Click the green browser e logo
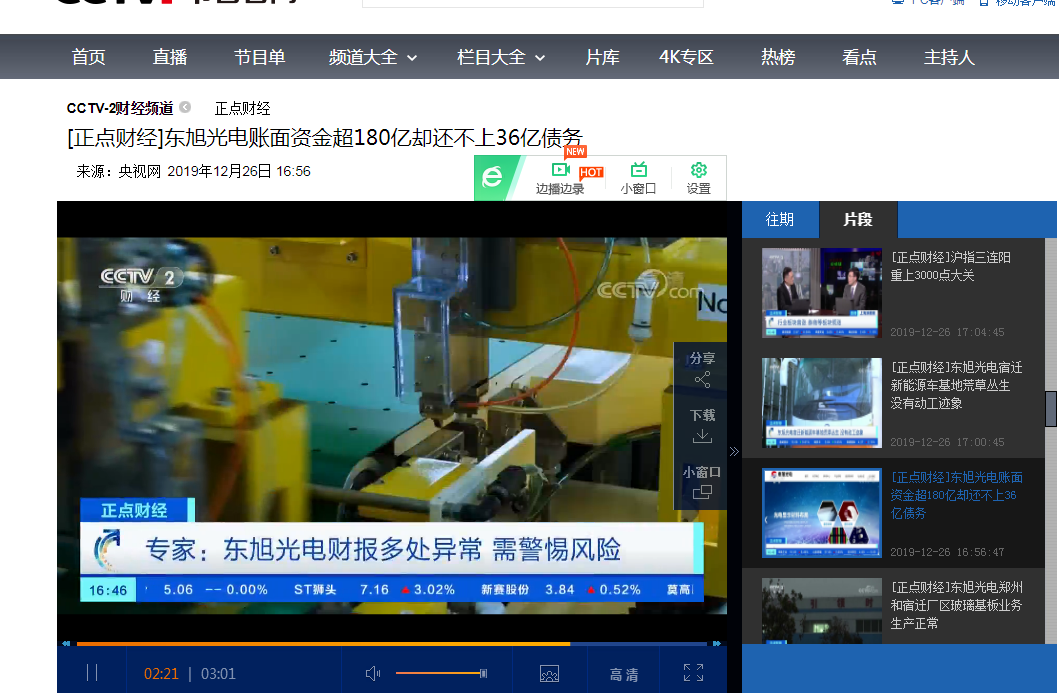Screen dimensions: 1059x693 pos(492,178)
